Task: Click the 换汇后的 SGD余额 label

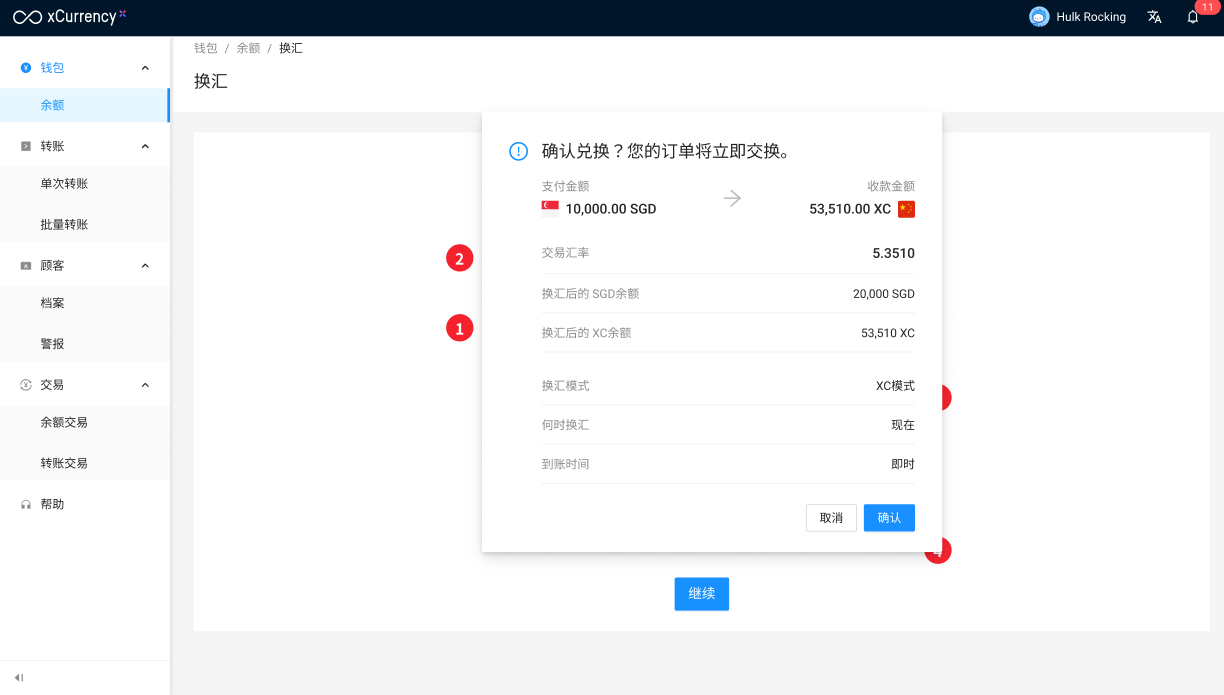Action: tap(590, 294)
